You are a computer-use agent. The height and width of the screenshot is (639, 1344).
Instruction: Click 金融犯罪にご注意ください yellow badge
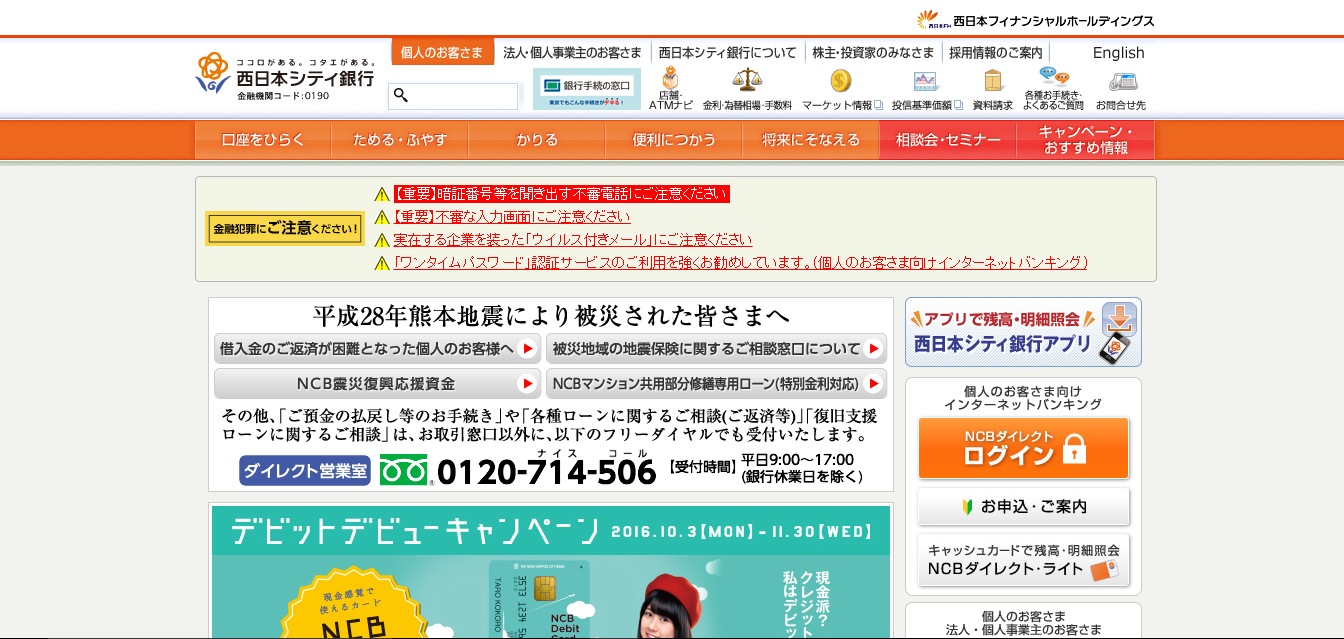pyautogui.click(x=285, y=228)
